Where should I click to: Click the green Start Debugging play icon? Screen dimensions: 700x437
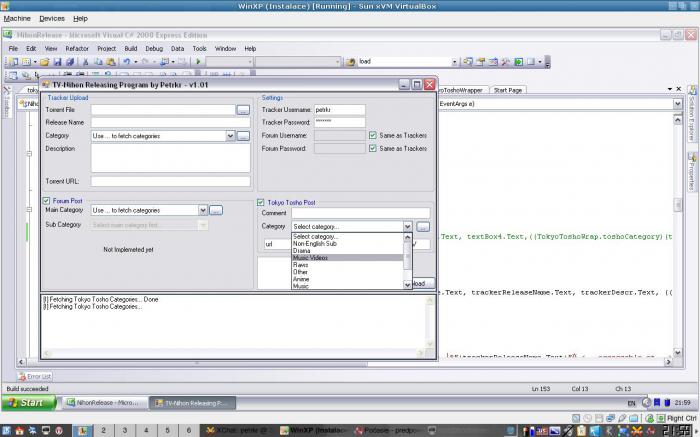198,62
